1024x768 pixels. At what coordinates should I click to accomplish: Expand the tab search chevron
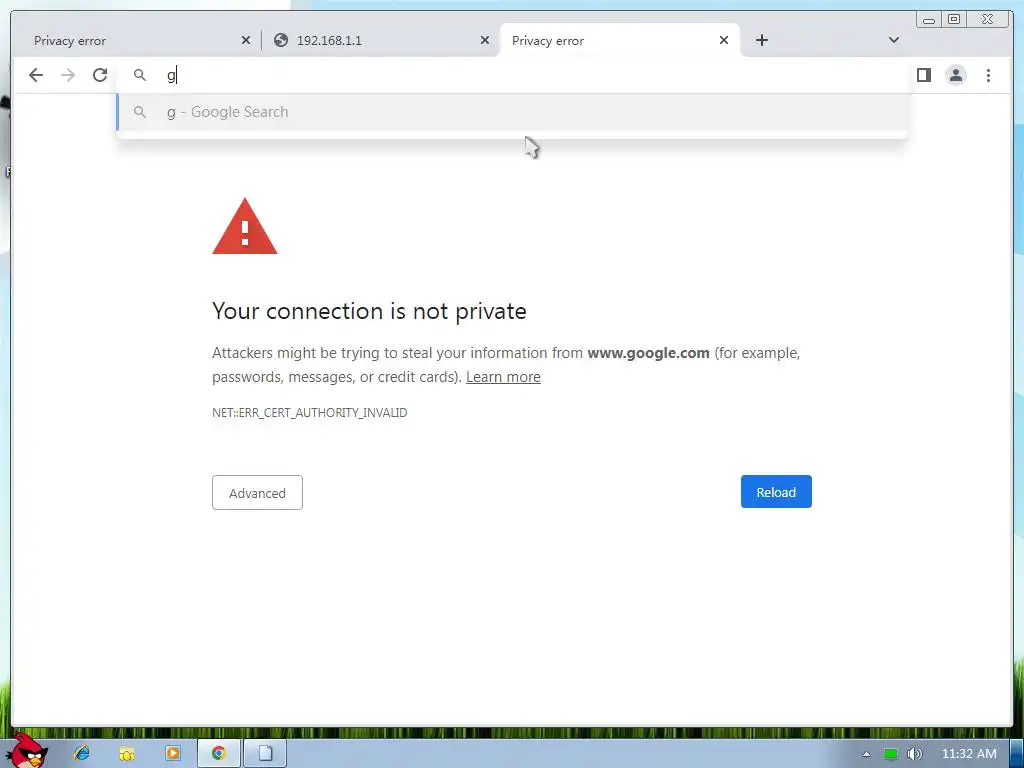pos(894,40)
